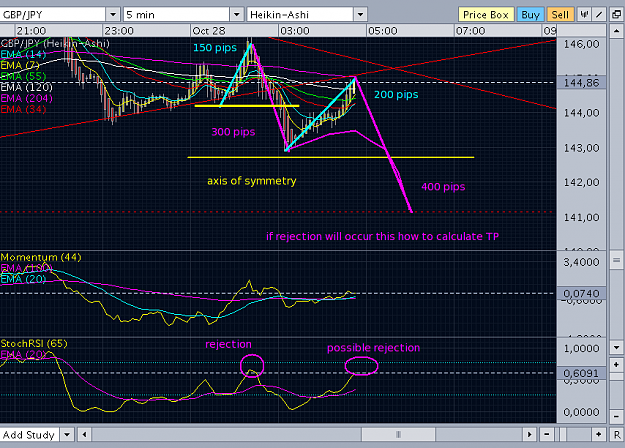The width and height of the screenshot is (625, 448).
Task: Click the 23:00 time axis label
Action: 119,31
